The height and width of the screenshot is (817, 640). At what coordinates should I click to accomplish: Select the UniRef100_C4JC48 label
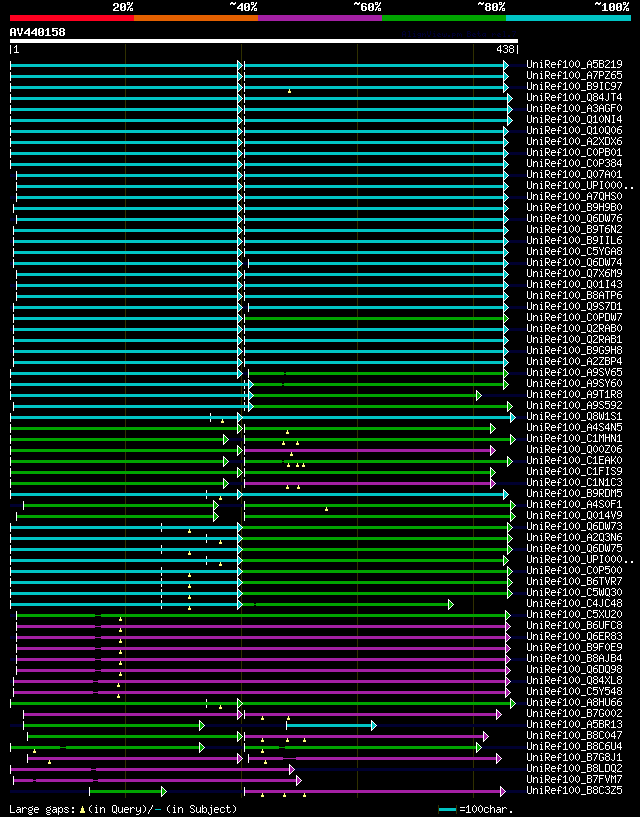click(574, 603)
